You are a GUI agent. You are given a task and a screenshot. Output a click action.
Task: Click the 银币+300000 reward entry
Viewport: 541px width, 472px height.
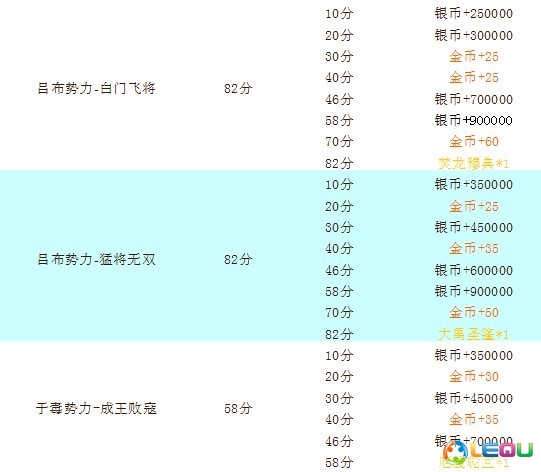click(473, 35)
